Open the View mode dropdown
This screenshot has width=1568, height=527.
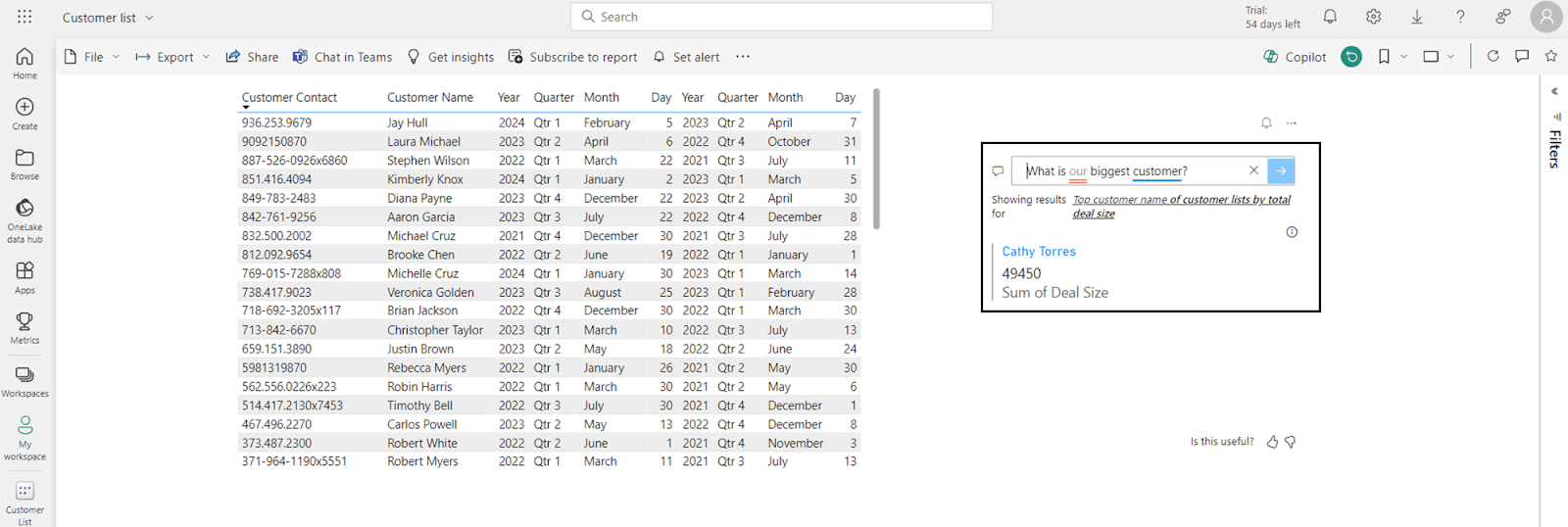click(x=1438, y=57)
